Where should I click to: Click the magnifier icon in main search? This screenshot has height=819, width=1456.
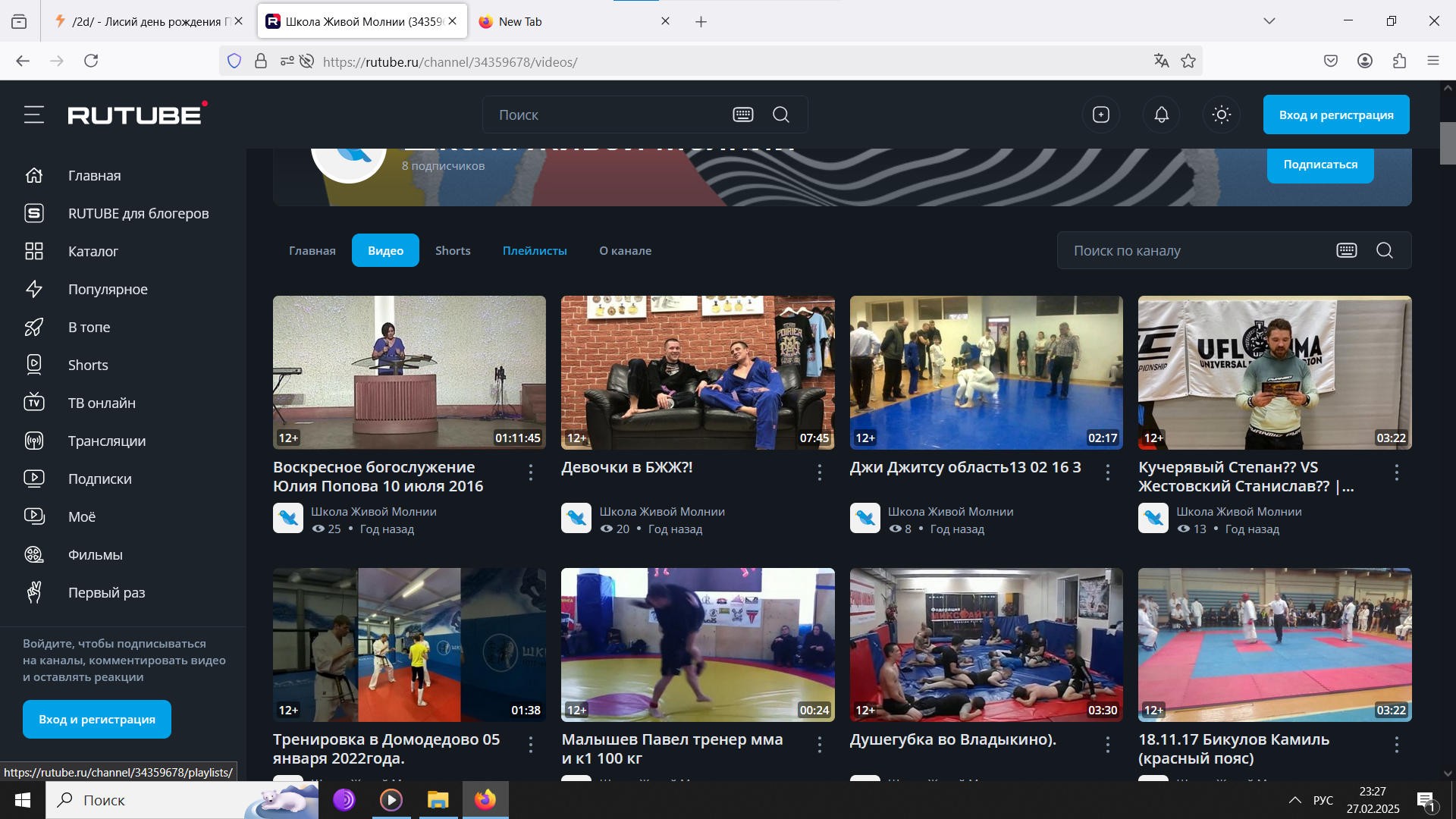[x=781, y=115]
